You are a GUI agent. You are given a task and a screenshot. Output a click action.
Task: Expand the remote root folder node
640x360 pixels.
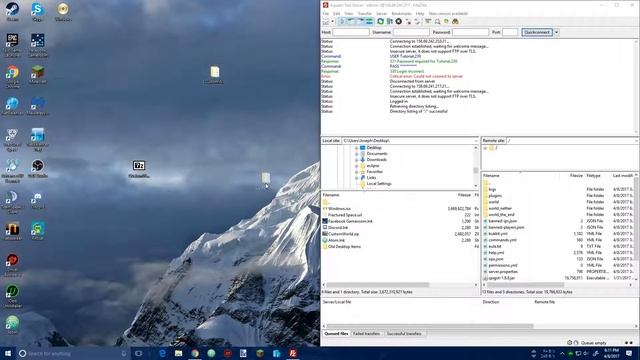tap(485, 148)
